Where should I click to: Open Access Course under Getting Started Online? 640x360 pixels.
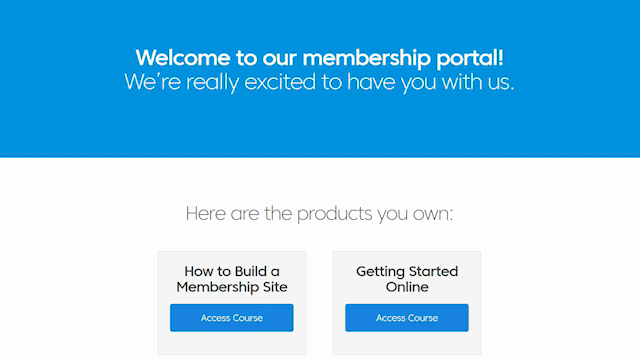coord(407,318)
